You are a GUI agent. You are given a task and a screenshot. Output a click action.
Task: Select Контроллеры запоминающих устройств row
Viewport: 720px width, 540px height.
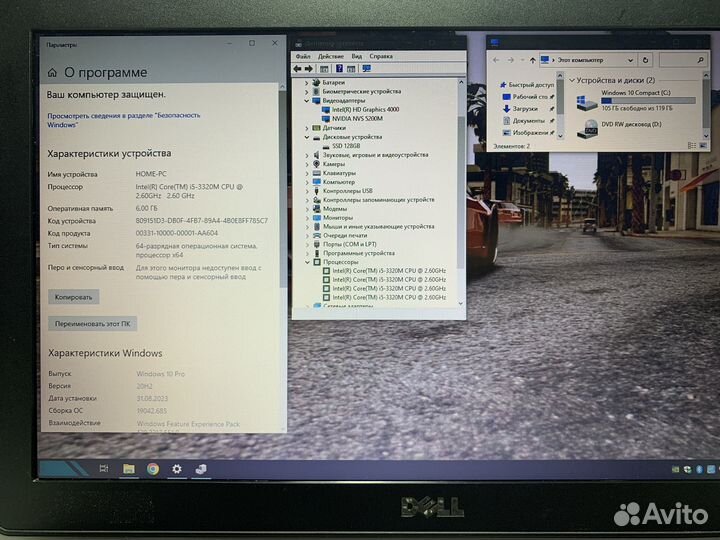(378, 200)
